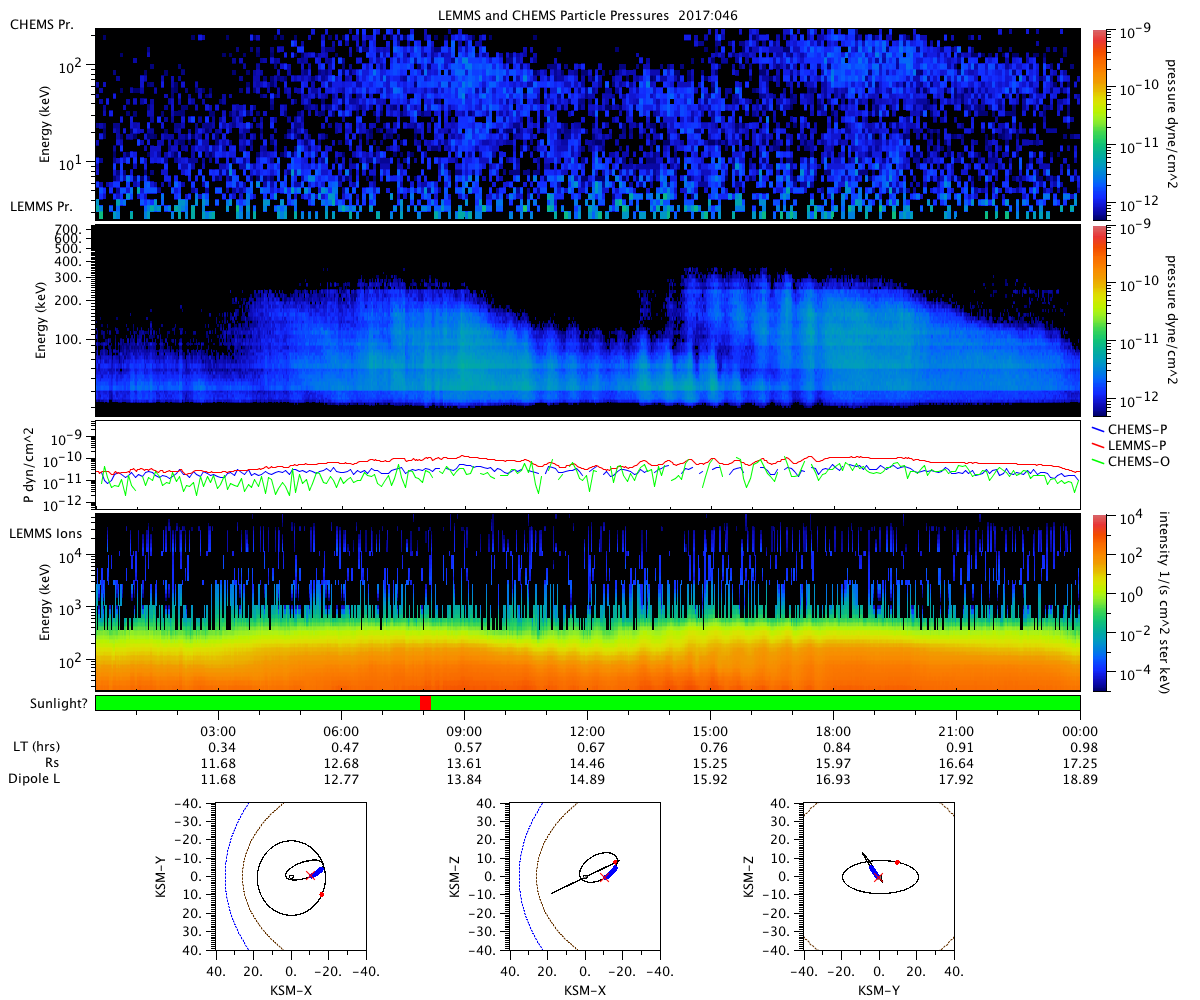This screenshot has height=1000, width=1200.
Task: Select the Dipole L value 16.93
Action: pos(833,779)
